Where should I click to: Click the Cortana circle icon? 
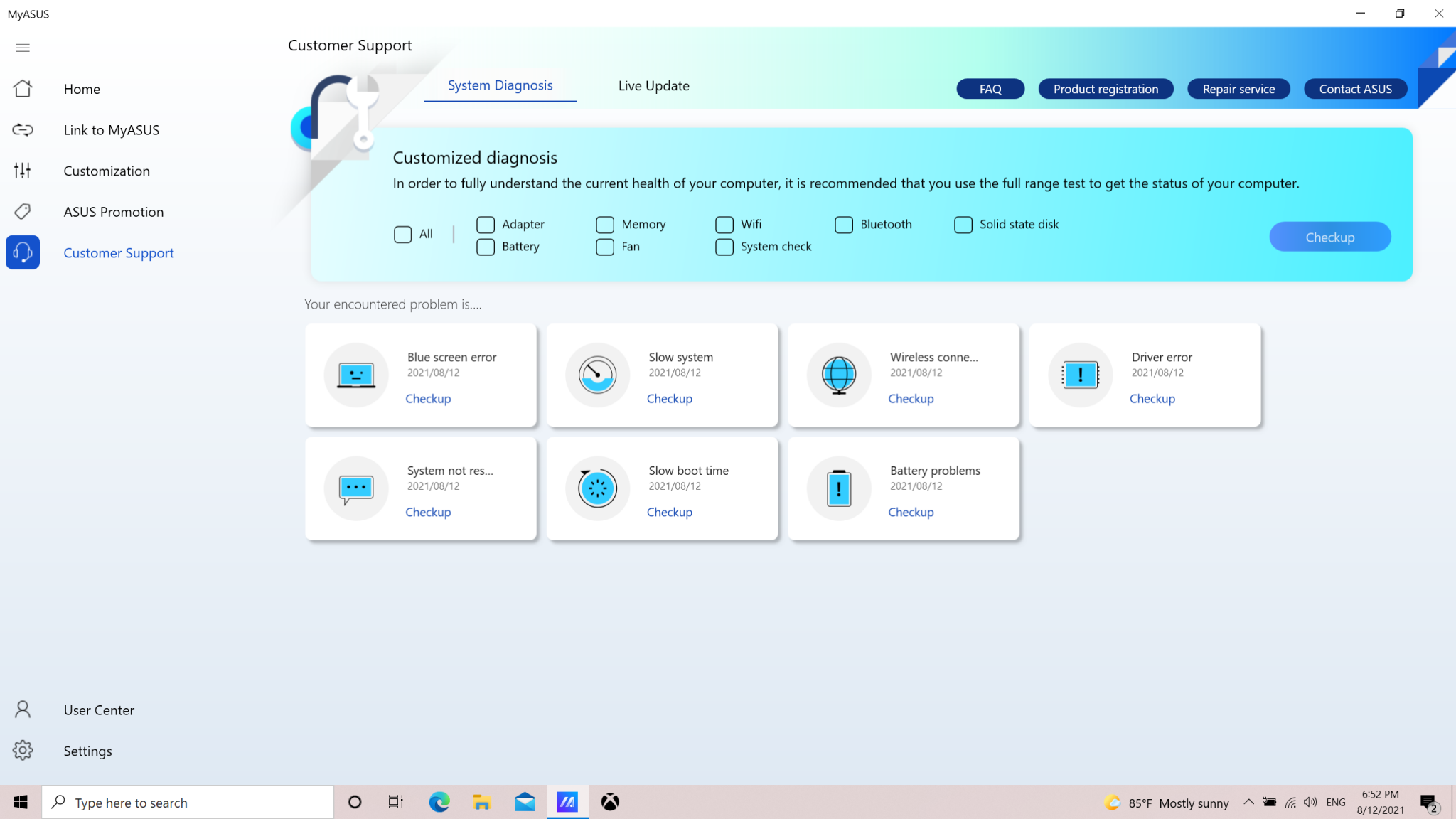point(355,802)
